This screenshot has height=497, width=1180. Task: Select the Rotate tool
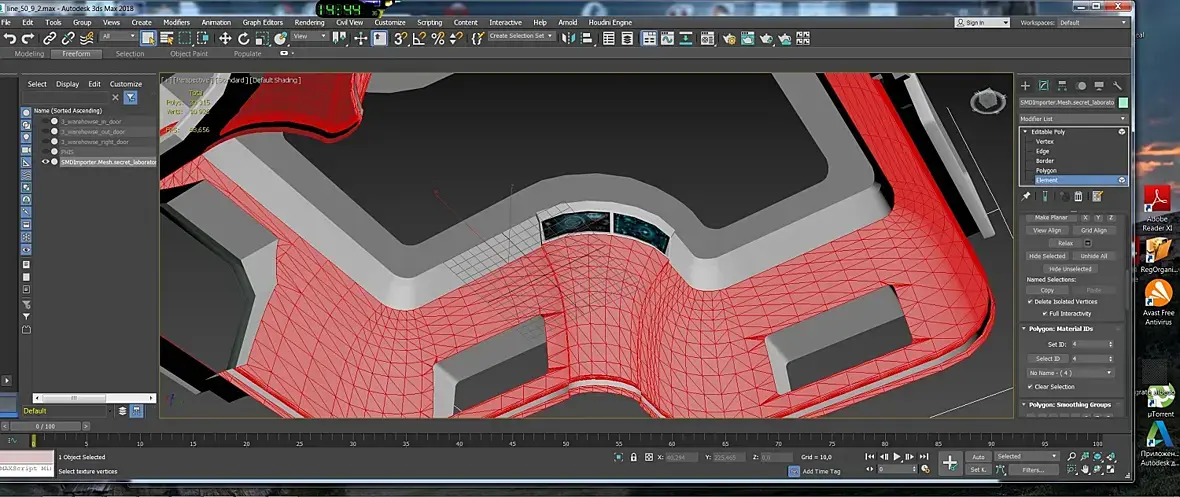[243, 38]
